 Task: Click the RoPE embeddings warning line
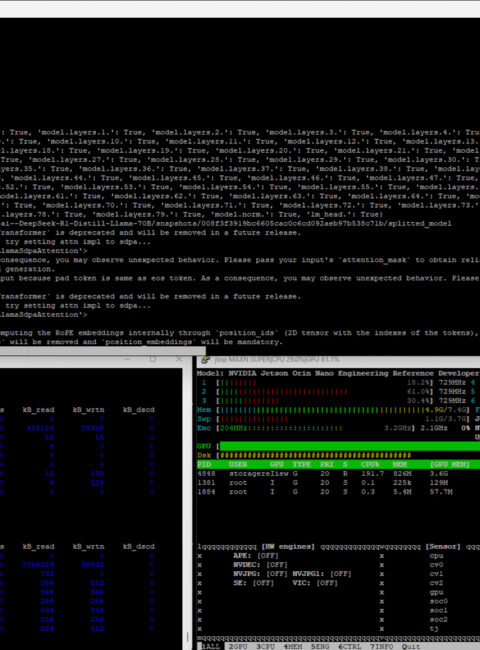(240, 333)
